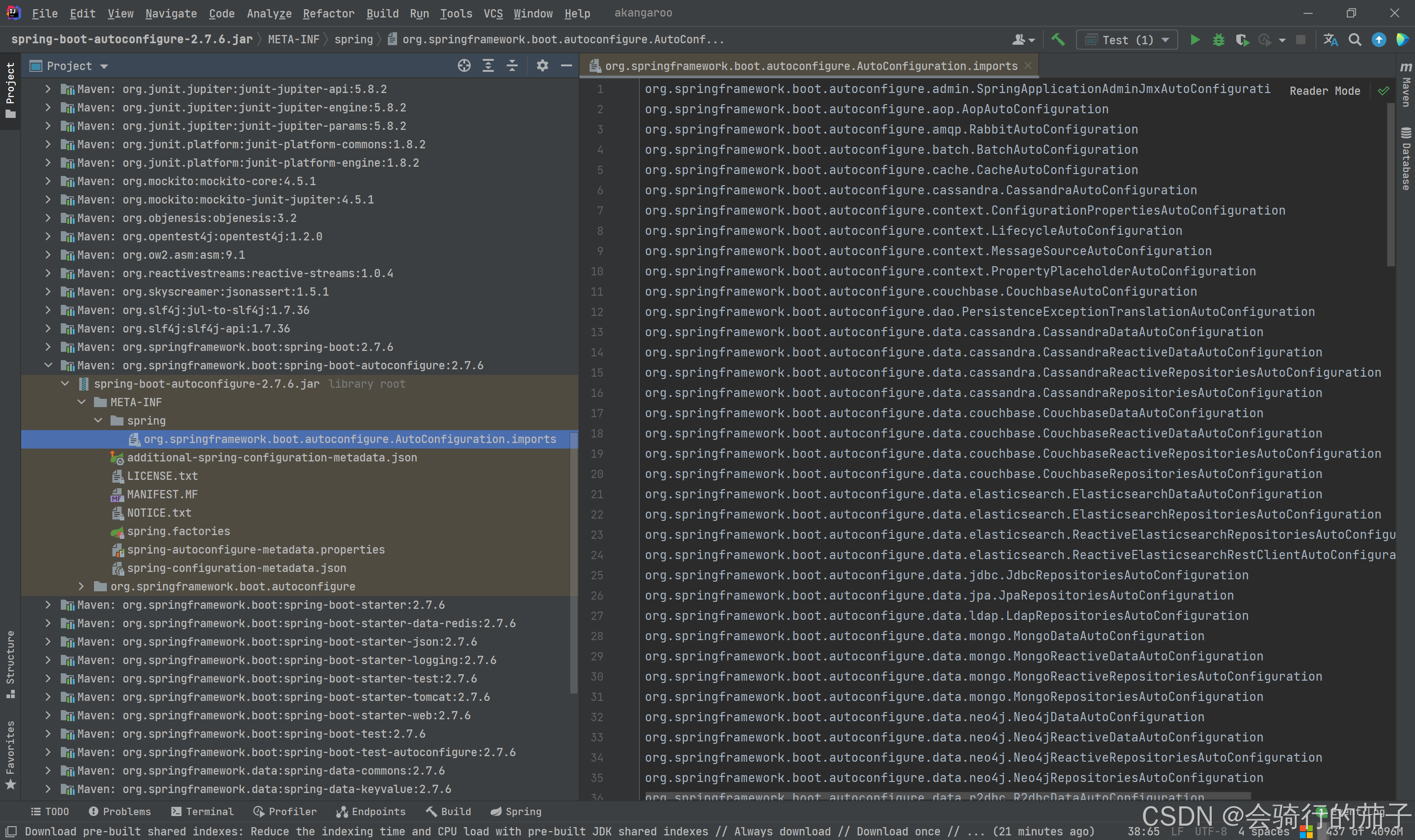Click the Build project hammer icon

tap(1057, 40)
